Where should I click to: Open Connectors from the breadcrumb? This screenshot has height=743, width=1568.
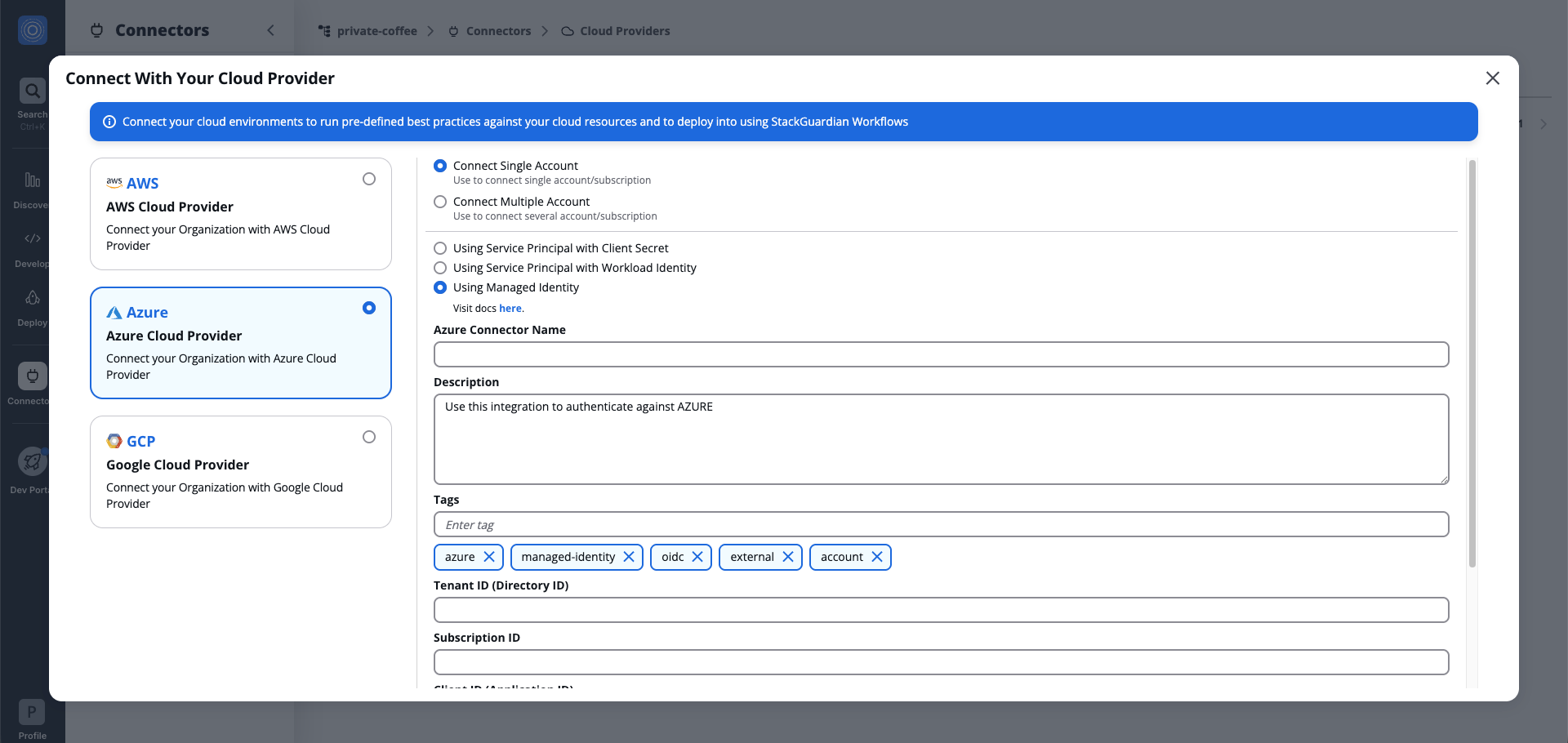498,31
